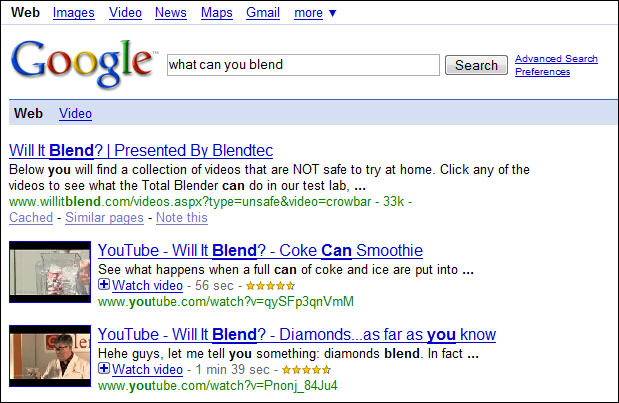Expand the plus icon beside Coke Can video
The height and width of the screenshot is (403, 619).
(104, 285)
